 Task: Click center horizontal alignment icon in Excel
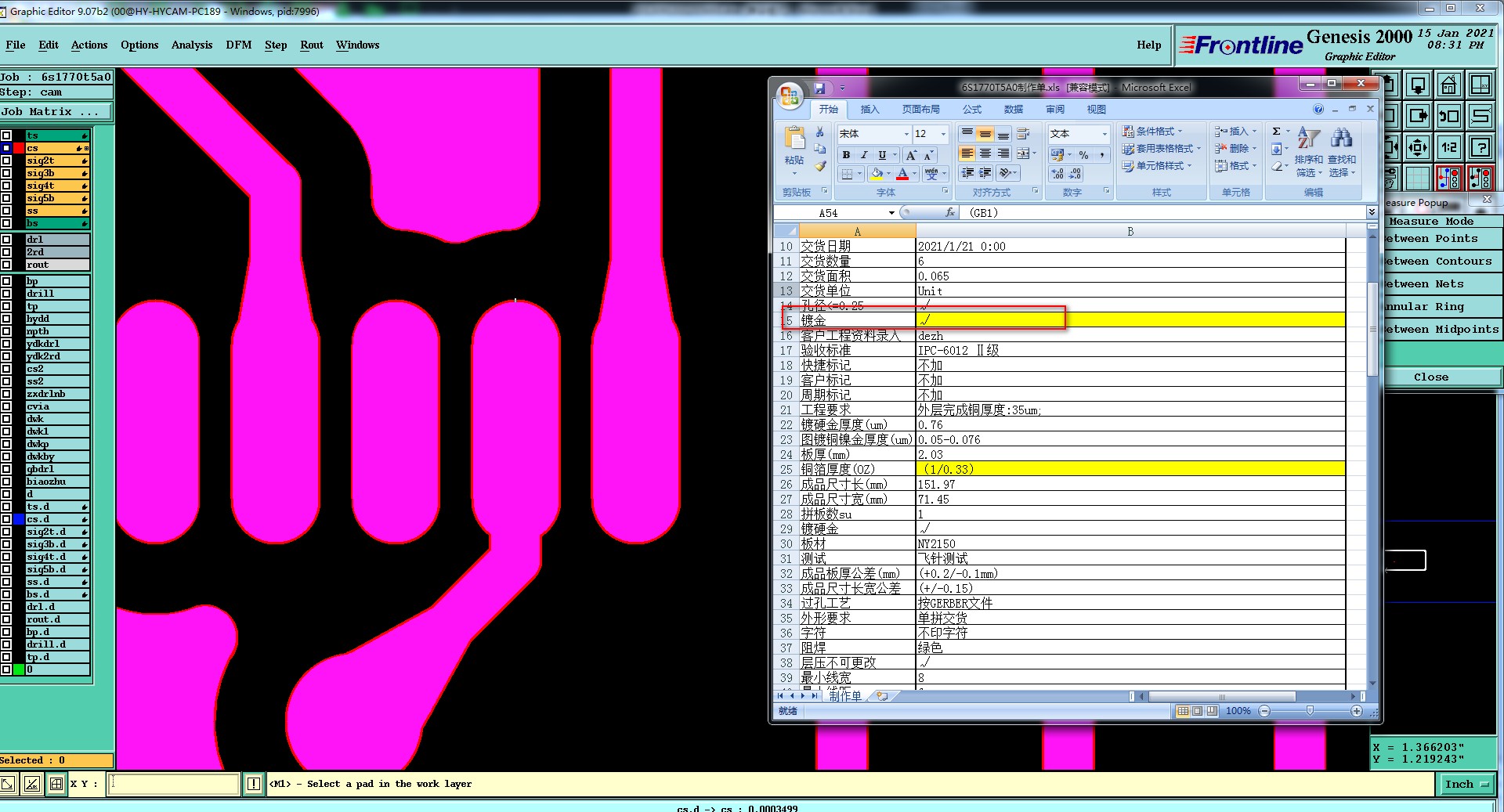point(985,153)
